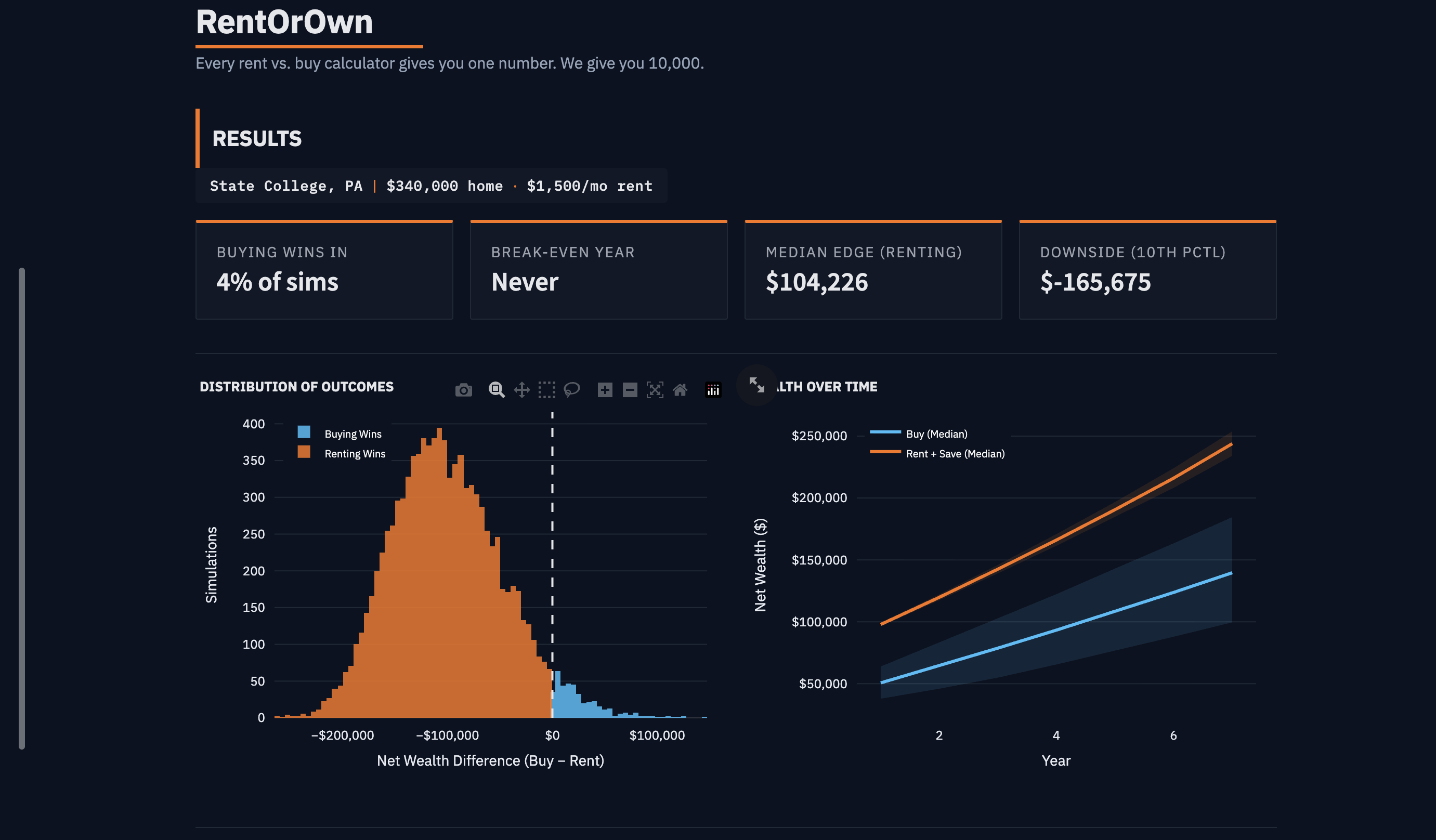Download the histogram plot as PNG
The image size is (1436, 840).
coord(463,390)
